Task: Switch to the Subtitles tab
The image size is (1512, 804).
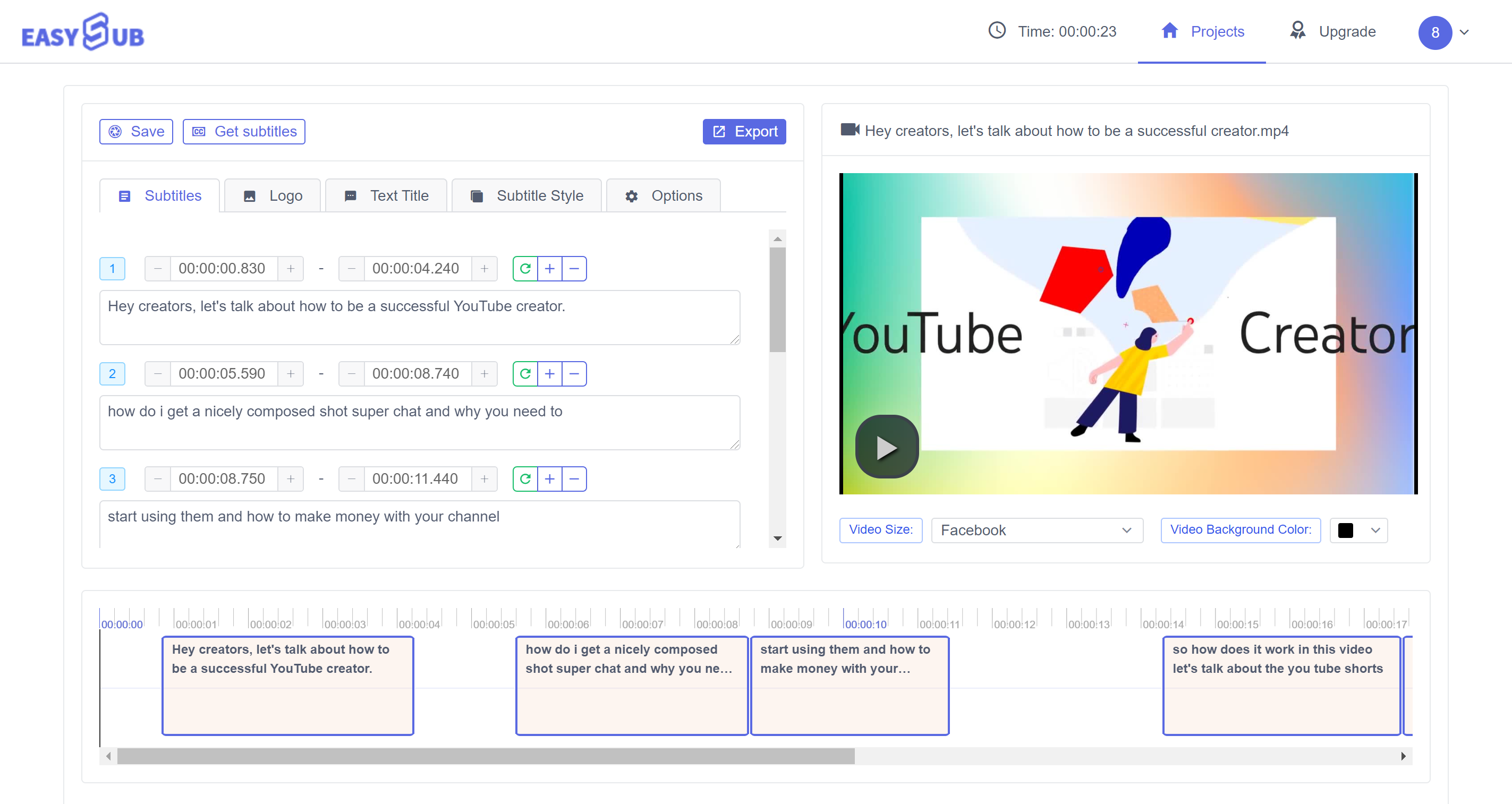Action: point(160,195)
